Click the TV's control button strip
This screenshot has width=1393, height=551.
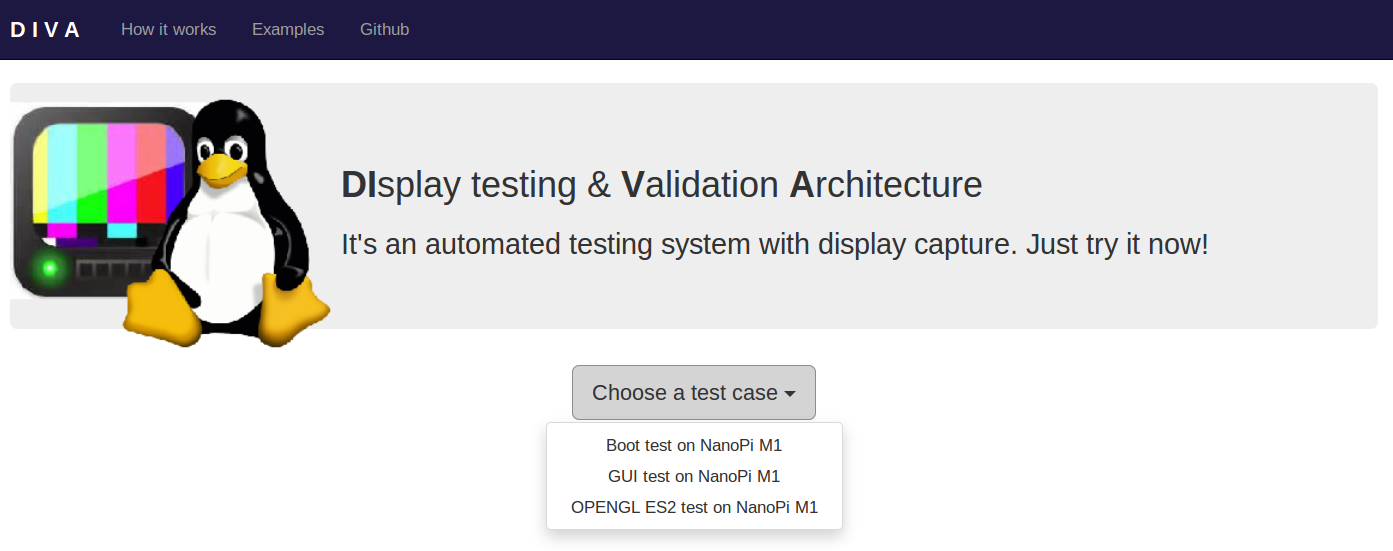108,269
